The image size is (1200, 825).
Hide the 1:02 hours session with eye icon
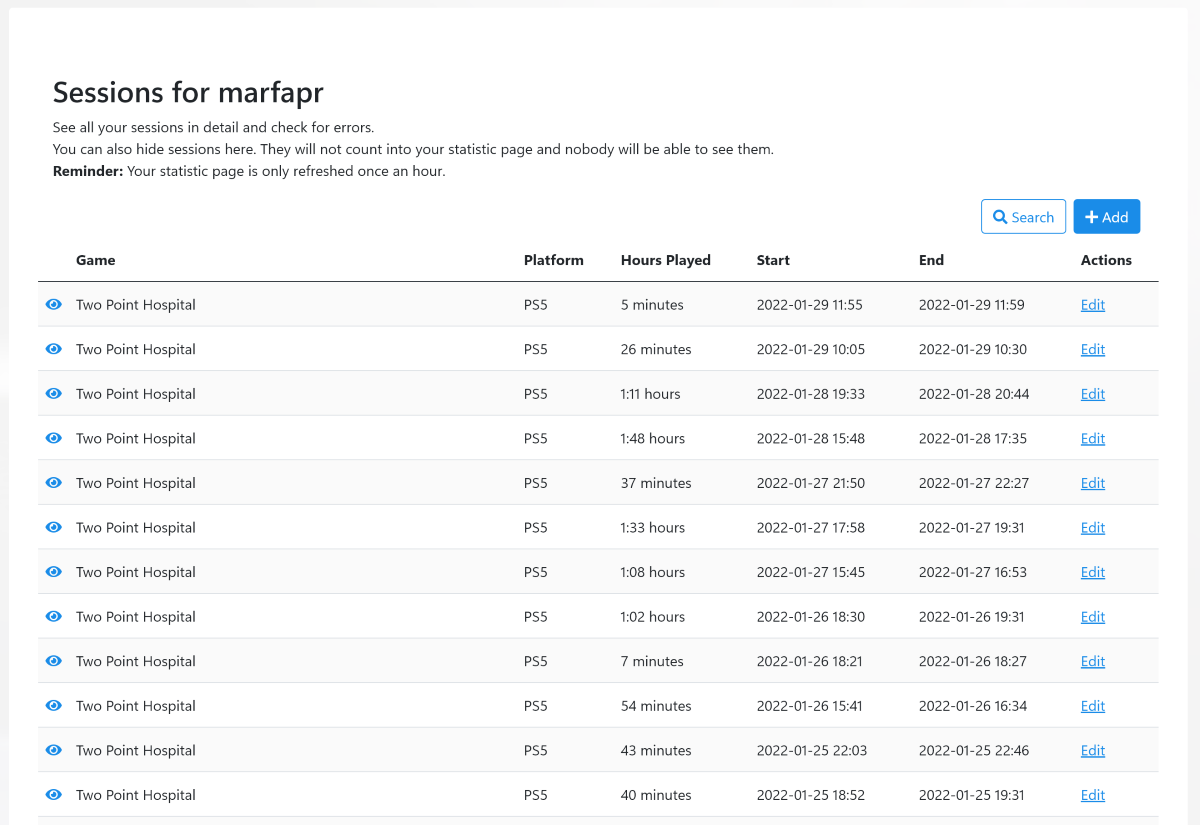[54, 616]
